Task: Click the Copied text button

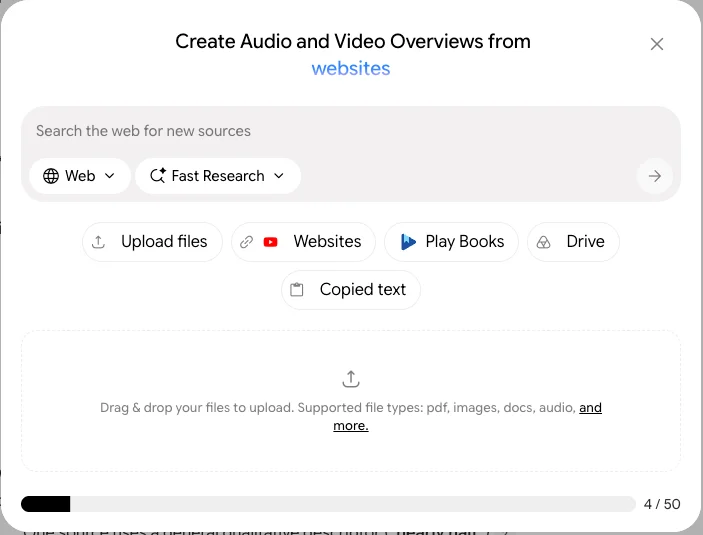Action: 351,290
